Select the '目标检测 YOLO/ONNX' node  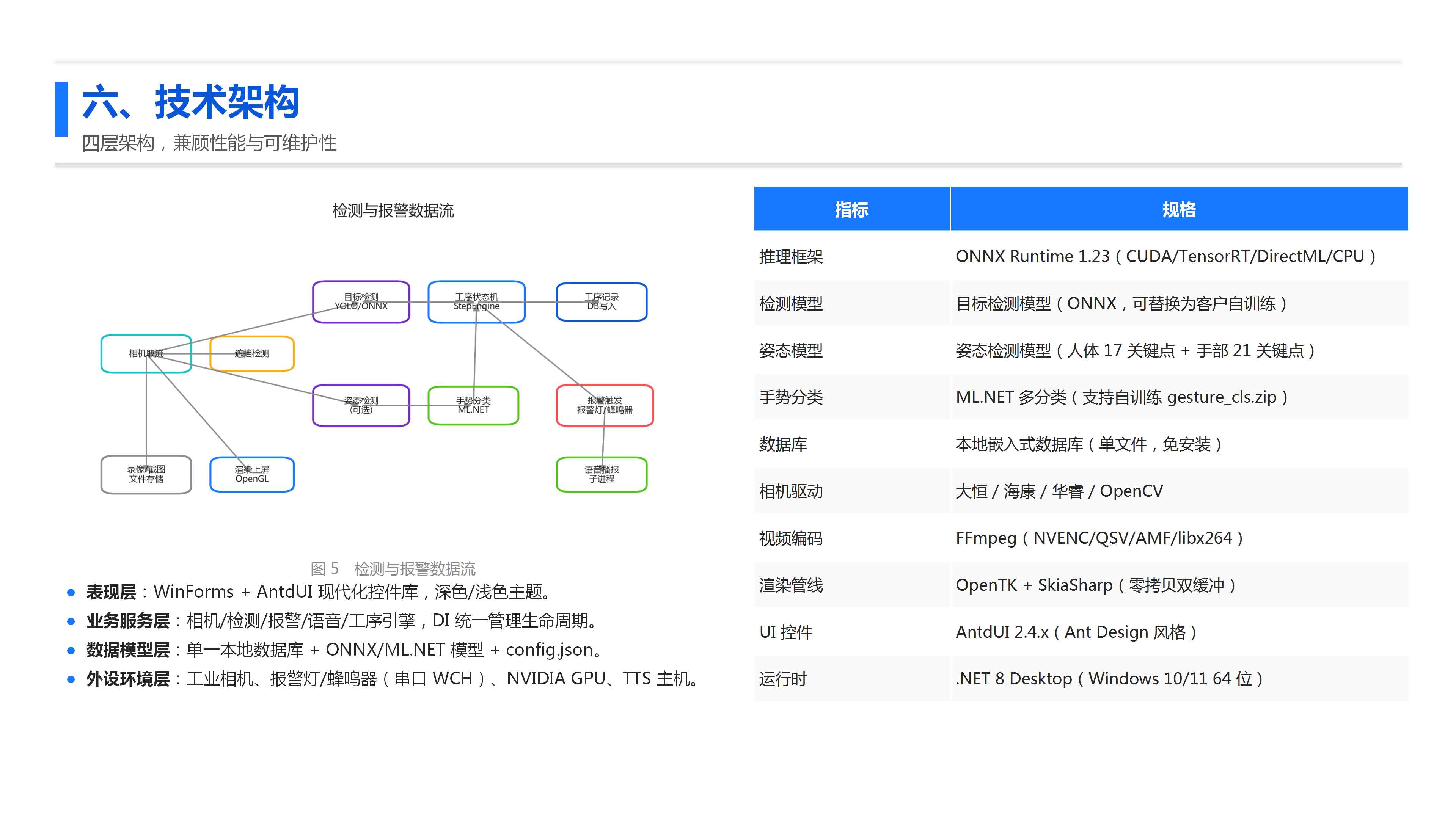(361, 302)
